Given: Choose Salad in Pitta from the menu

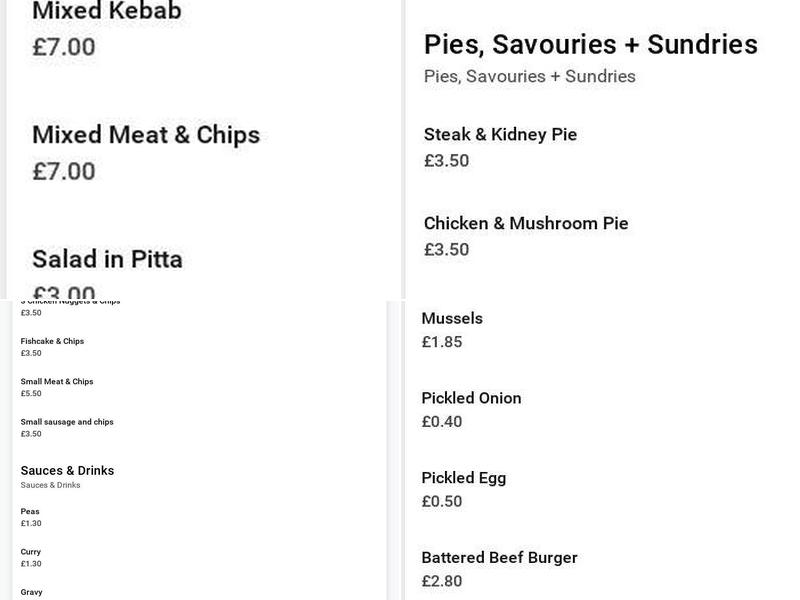Looking at the screenshot, I should 107,259.
